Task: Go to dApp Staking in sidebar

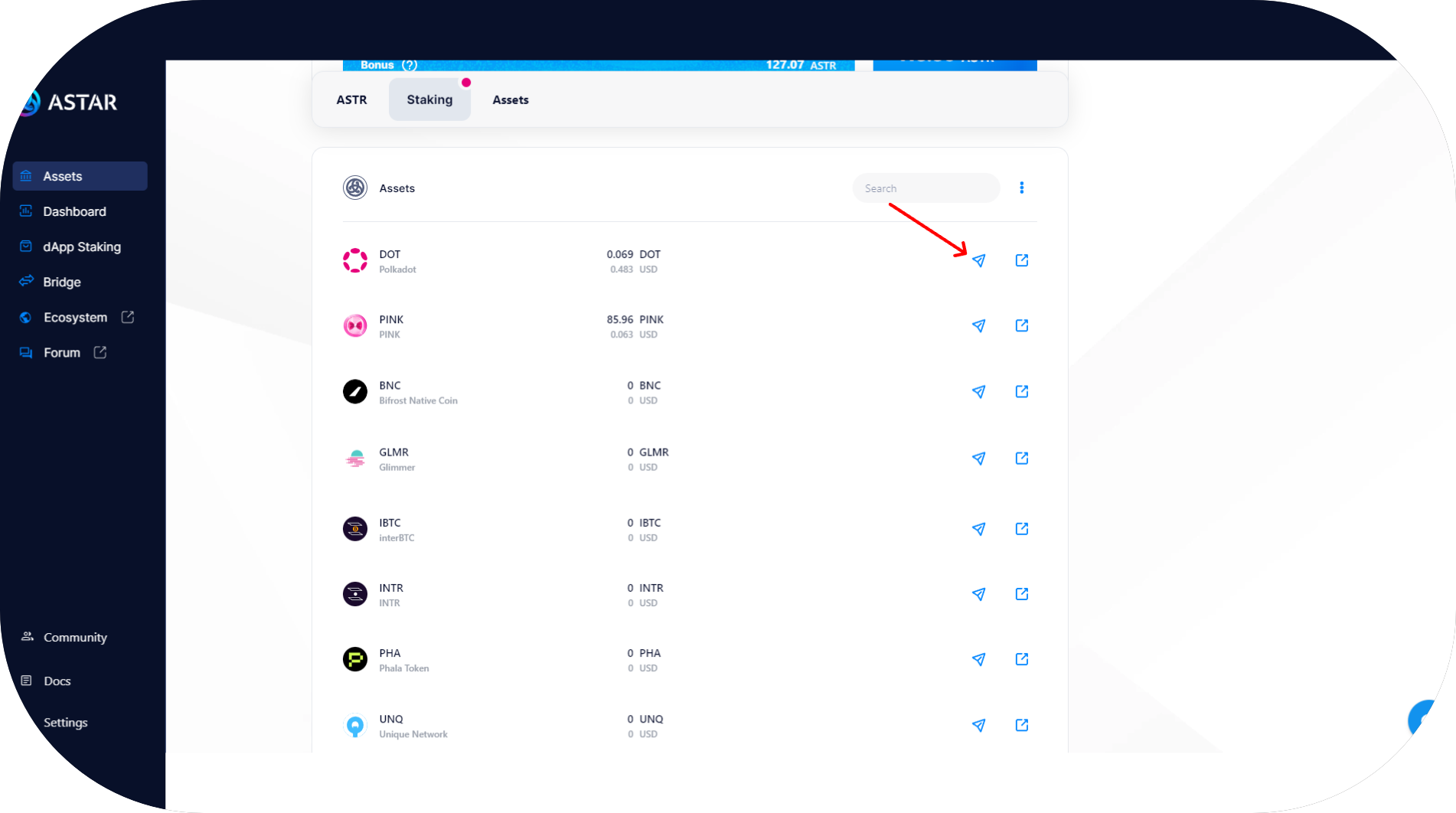Action: (81, 247)
